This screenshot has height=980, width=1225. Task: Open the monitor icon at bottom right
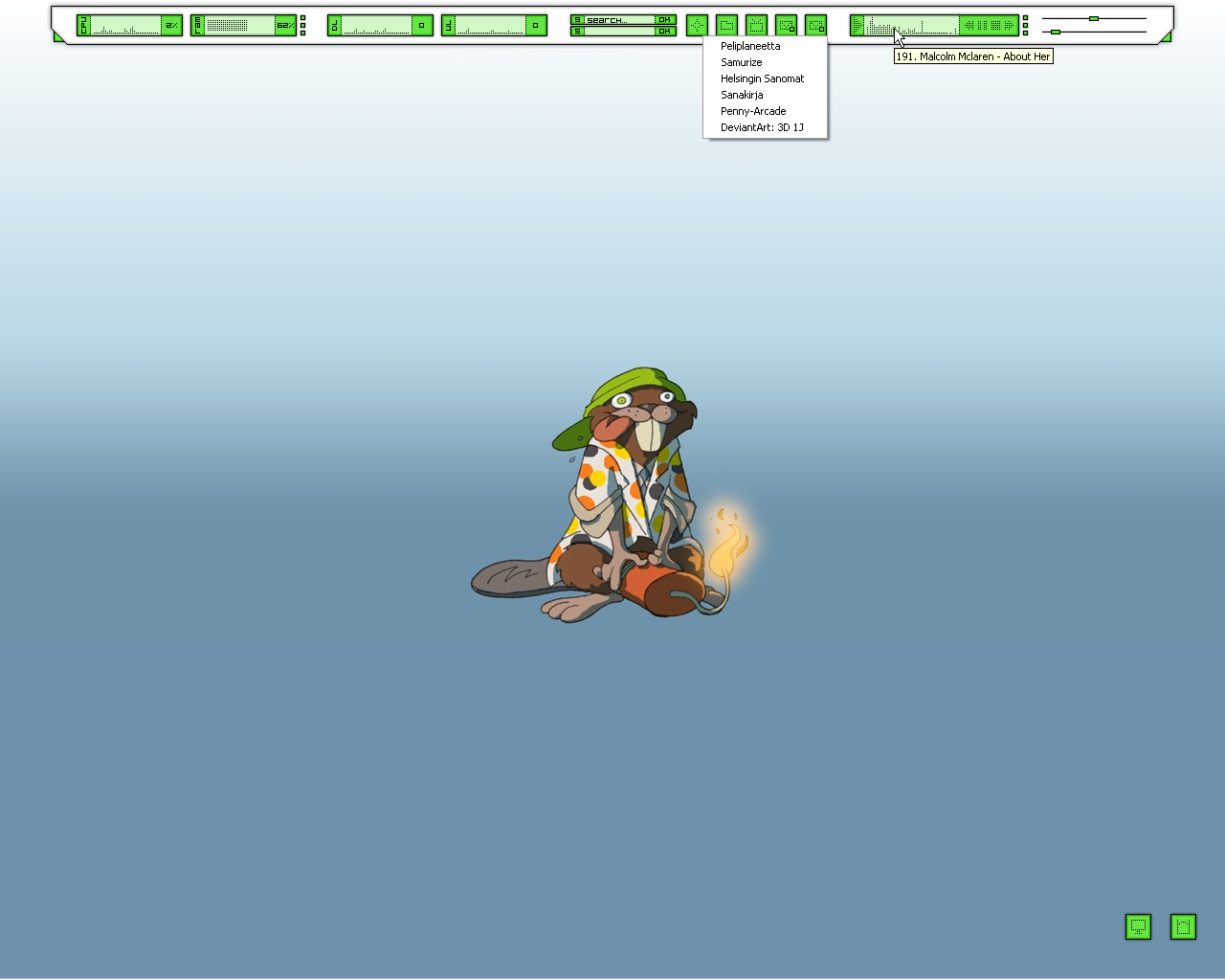click(1138, 926)
